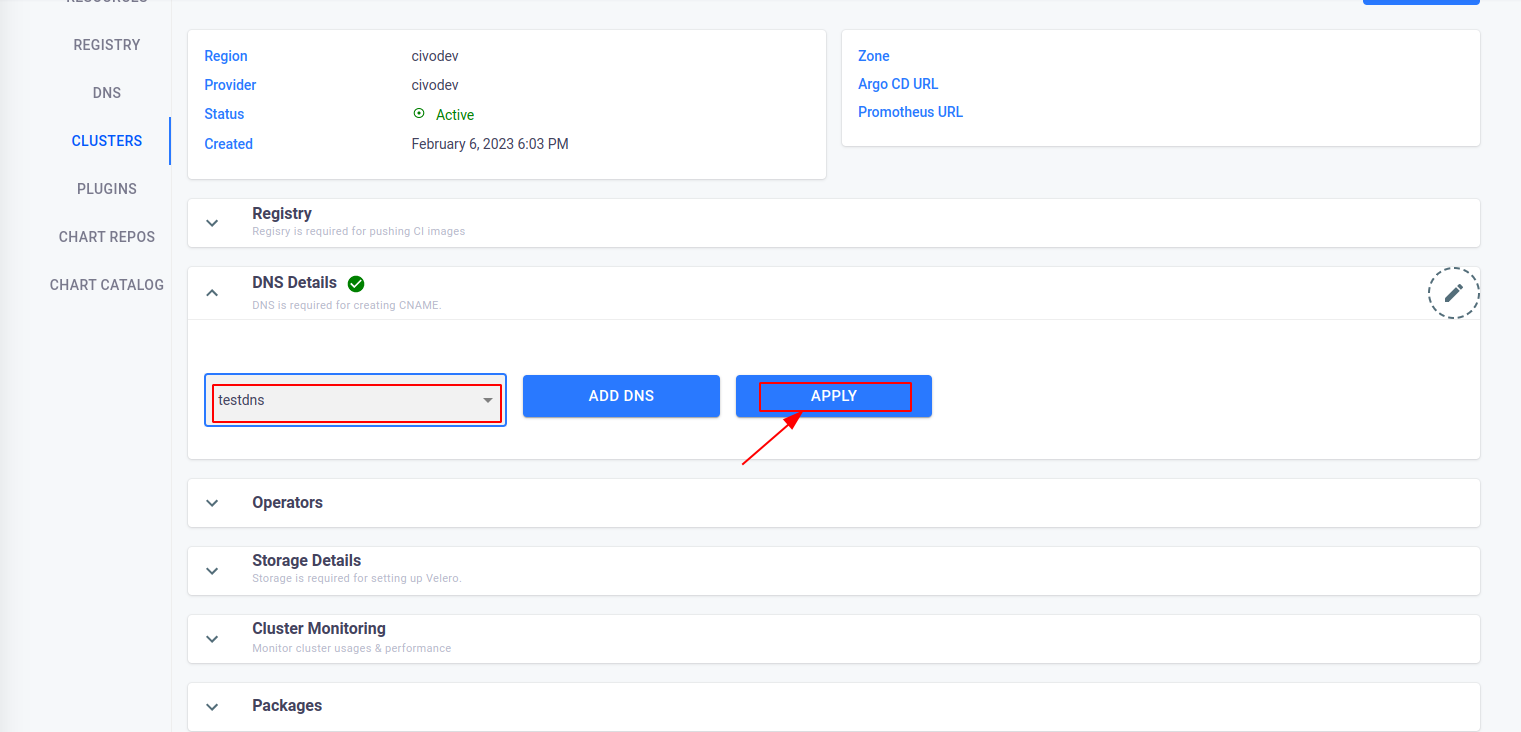Click the Registry section title
The image size is (1521, 732).
click(x=282, y=214)
